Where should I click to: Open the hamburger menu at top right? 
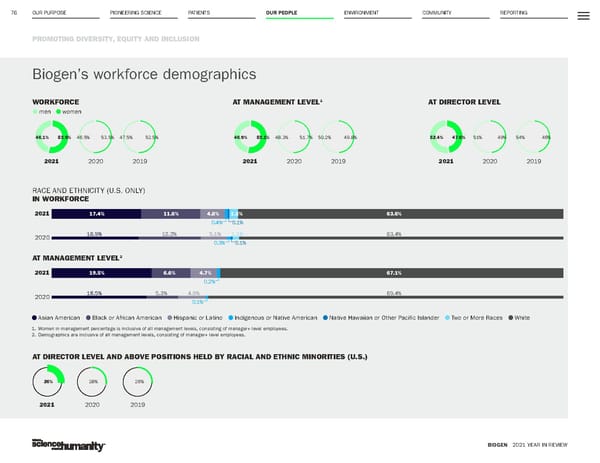point(583,15)
